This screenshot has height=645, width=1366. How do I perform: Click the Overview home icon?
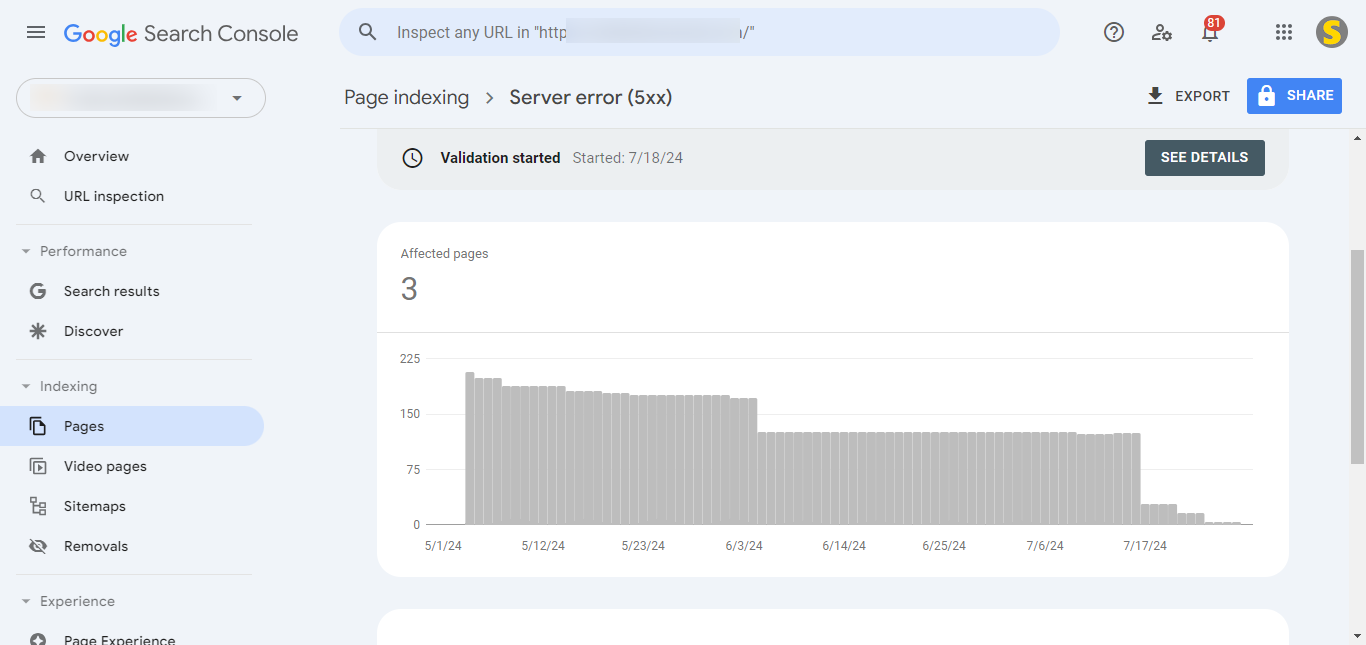click(x=38, y=156)
